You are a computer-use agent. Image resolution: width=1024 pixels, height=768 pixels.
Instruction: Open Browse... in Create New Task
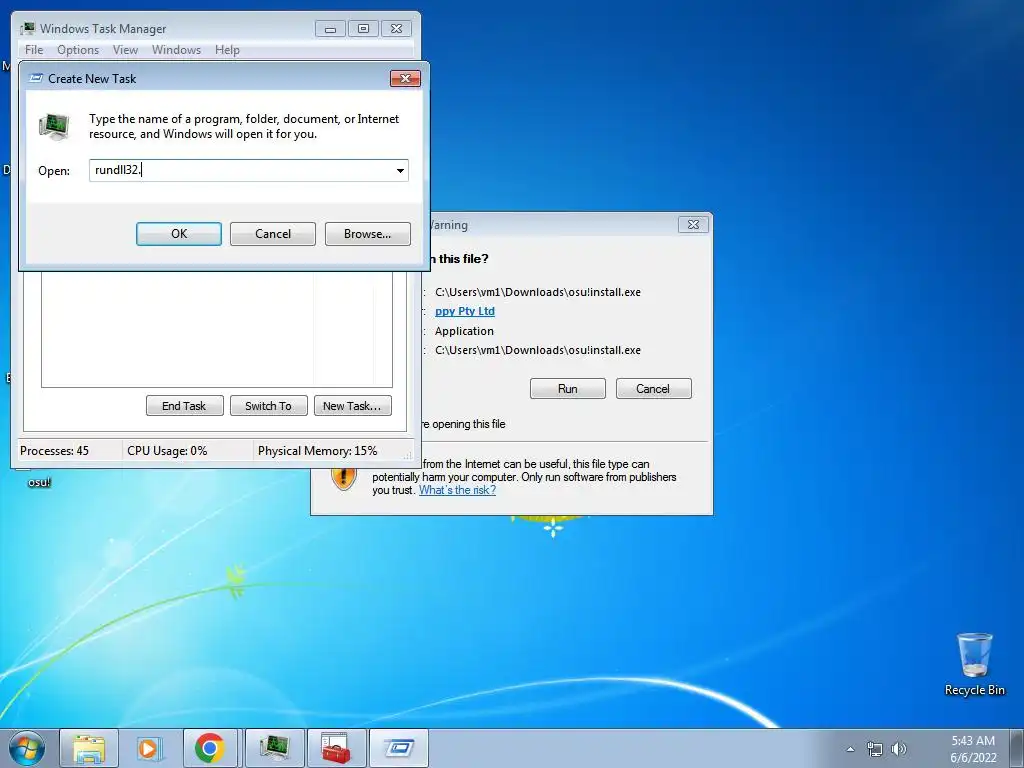(x=368, y=234)
